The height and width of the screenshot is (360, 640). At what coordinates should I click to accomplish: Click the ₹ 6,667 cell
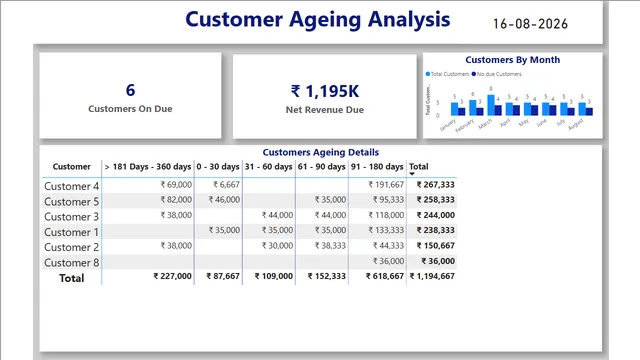(x=226, y=184)
